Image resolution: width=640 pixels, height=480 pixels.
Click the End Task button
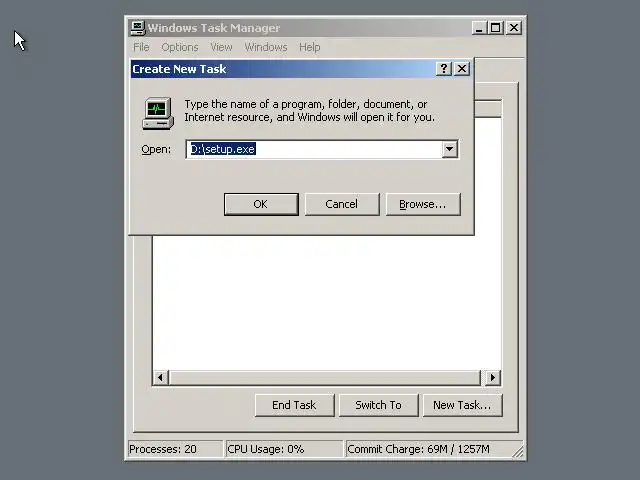(x=294, y=405)
